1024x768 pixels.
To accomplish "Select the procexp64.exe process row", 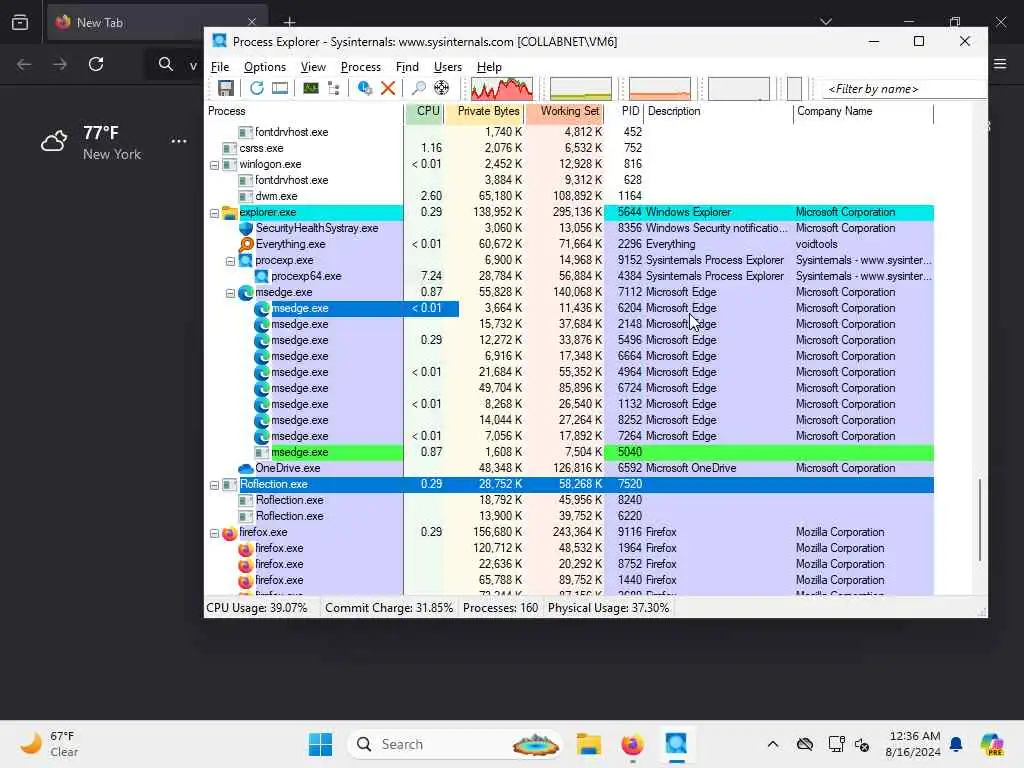I will [x=569, y=276].
